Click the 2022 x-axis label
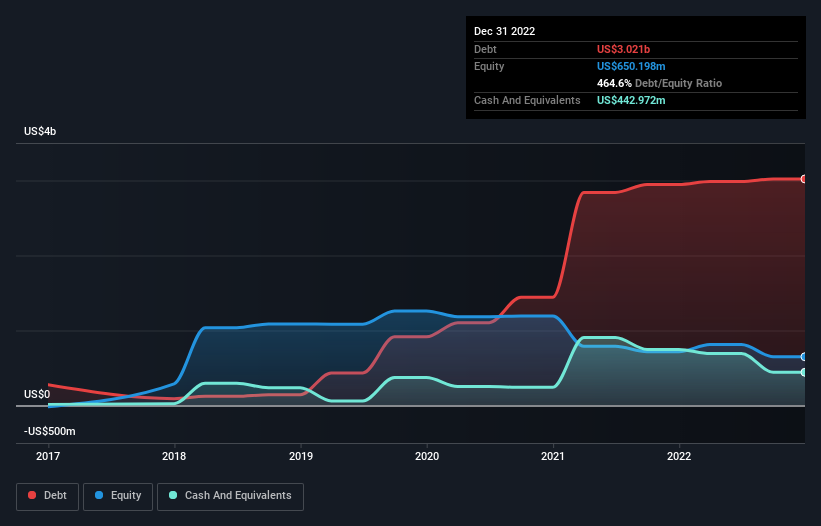821x526 pixels. 679,456
